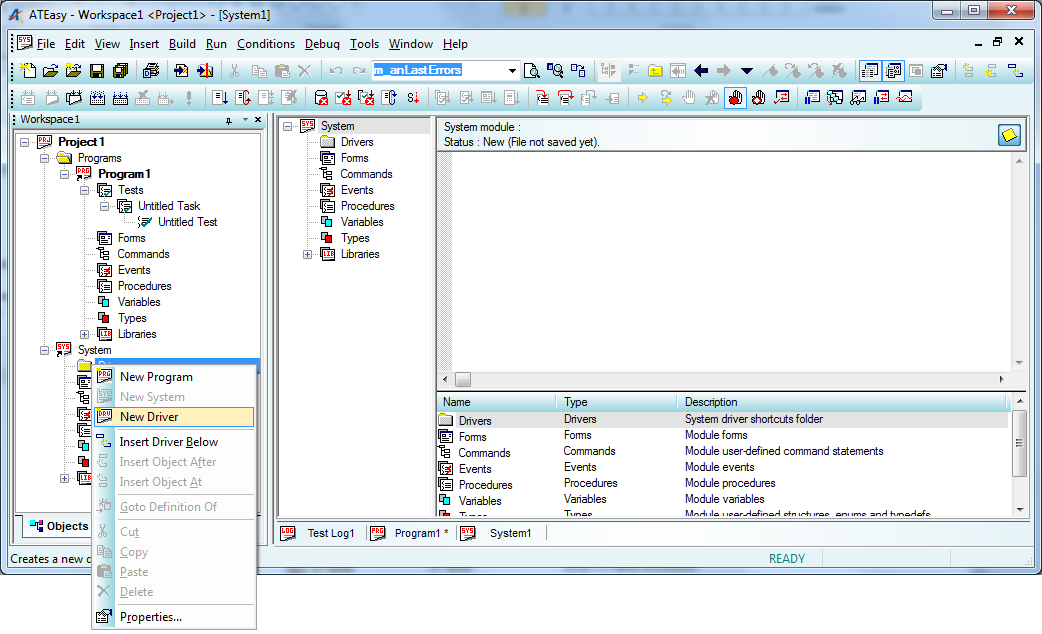Screen dimensions: 1042x634
Task: Expand the Libraries node under Program1
Action: tap(85, 334)
